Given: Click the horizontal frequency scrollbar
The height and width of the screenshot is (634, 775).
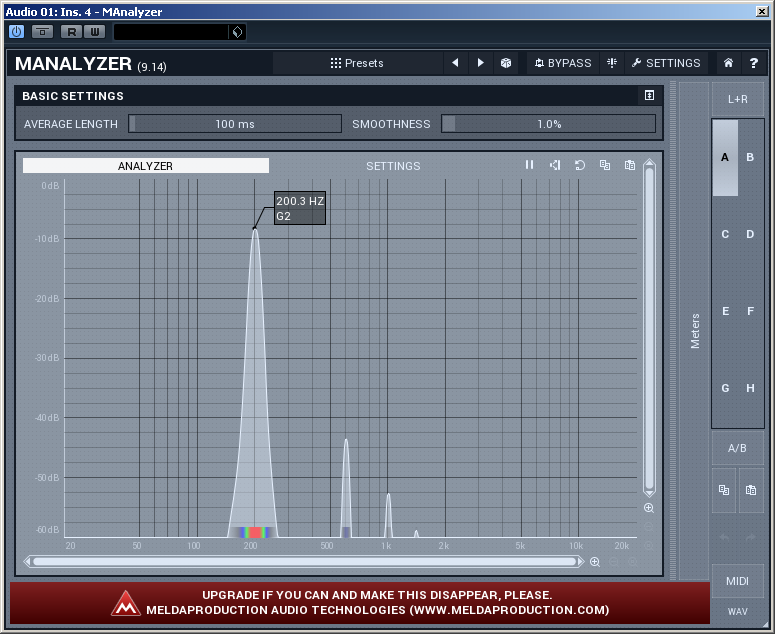Looking at the screenshot, I should point(304,562).
